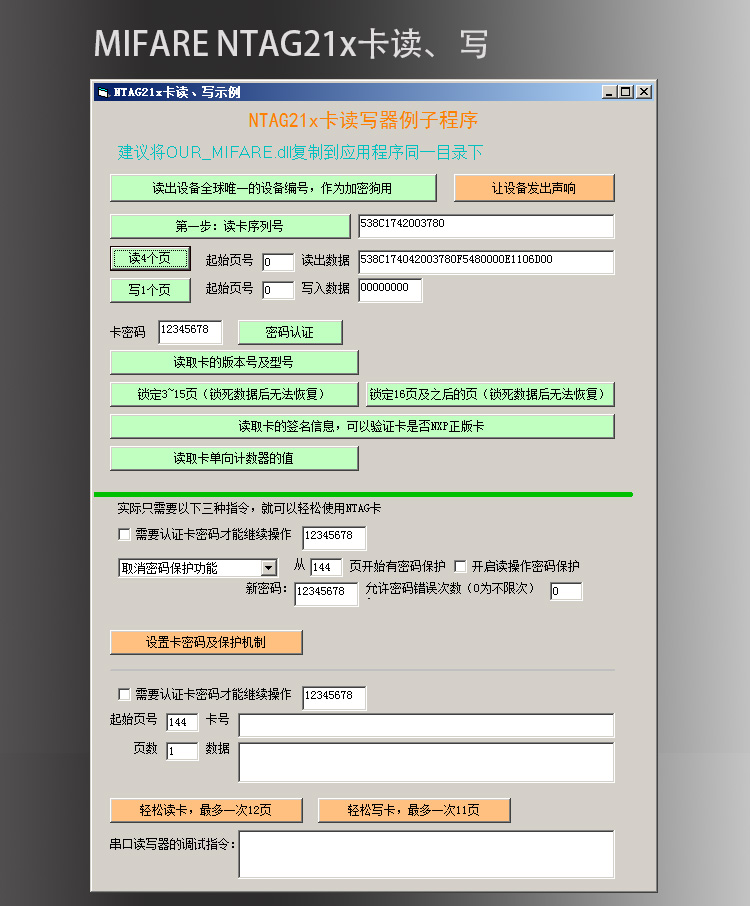
Task: Click 锁定16页及之后的页 button
Action: 490,394
